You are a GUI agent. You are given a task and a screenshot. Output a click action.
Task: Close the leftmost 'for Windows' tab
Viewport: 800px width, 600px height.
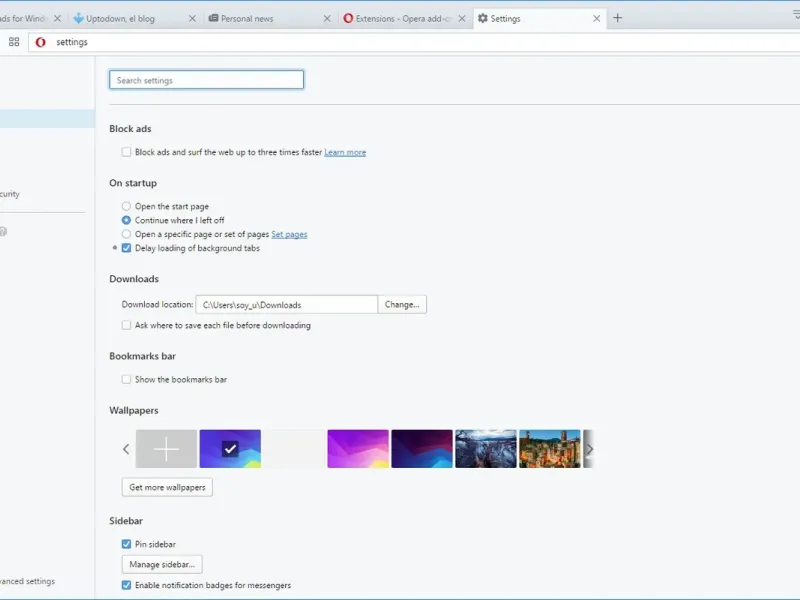[x=58, y=18]
